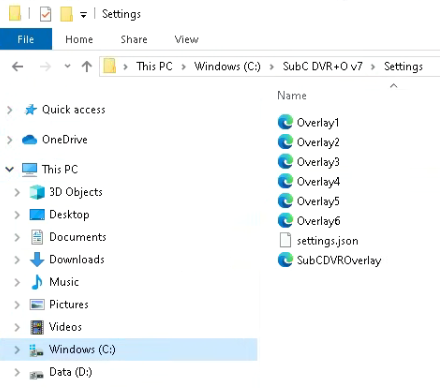
Task: Open the Share ribbon tab
Action: coord(134,39)
